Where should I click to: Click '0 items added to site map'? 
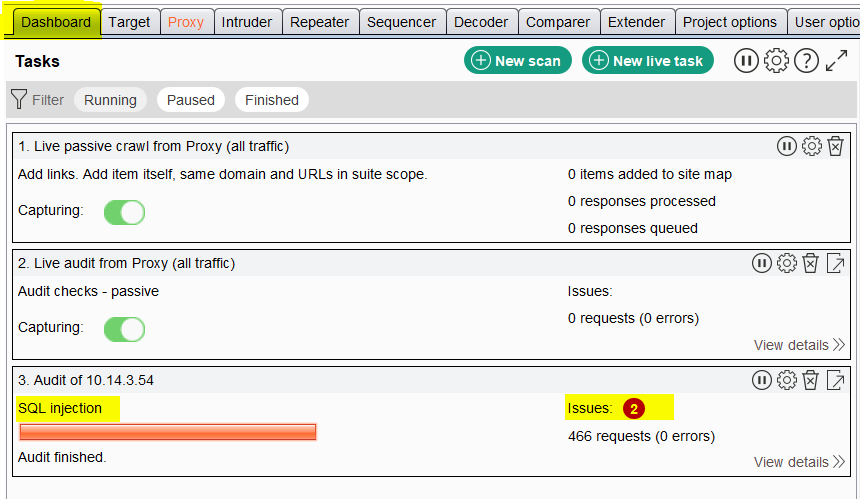click(x=650, y=174)
